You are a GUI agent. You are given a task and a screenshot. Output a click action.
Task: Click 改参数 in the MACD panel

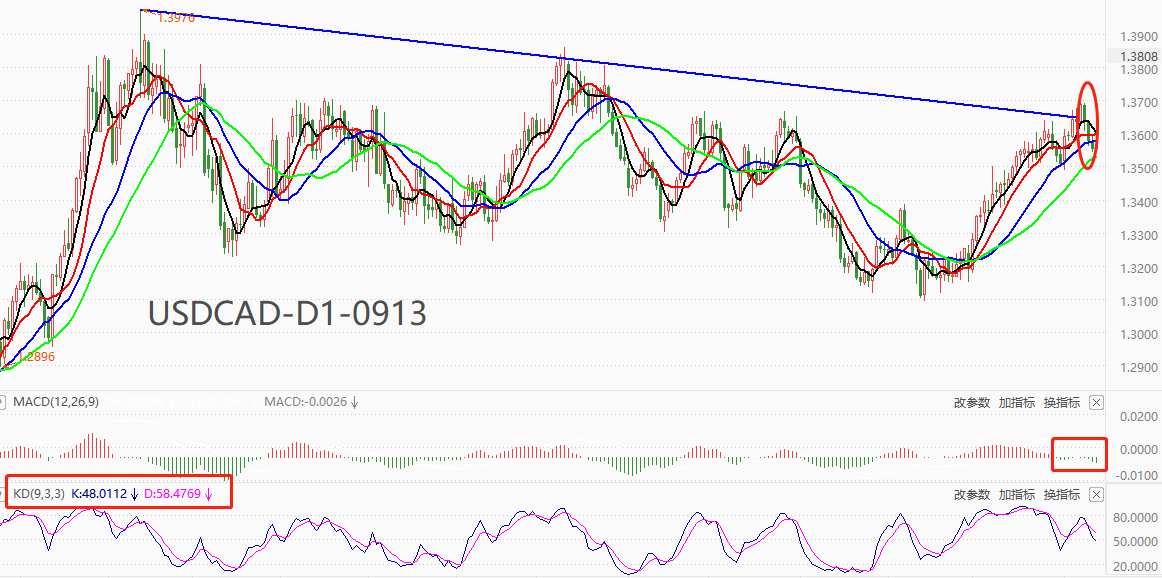[971, 403]
